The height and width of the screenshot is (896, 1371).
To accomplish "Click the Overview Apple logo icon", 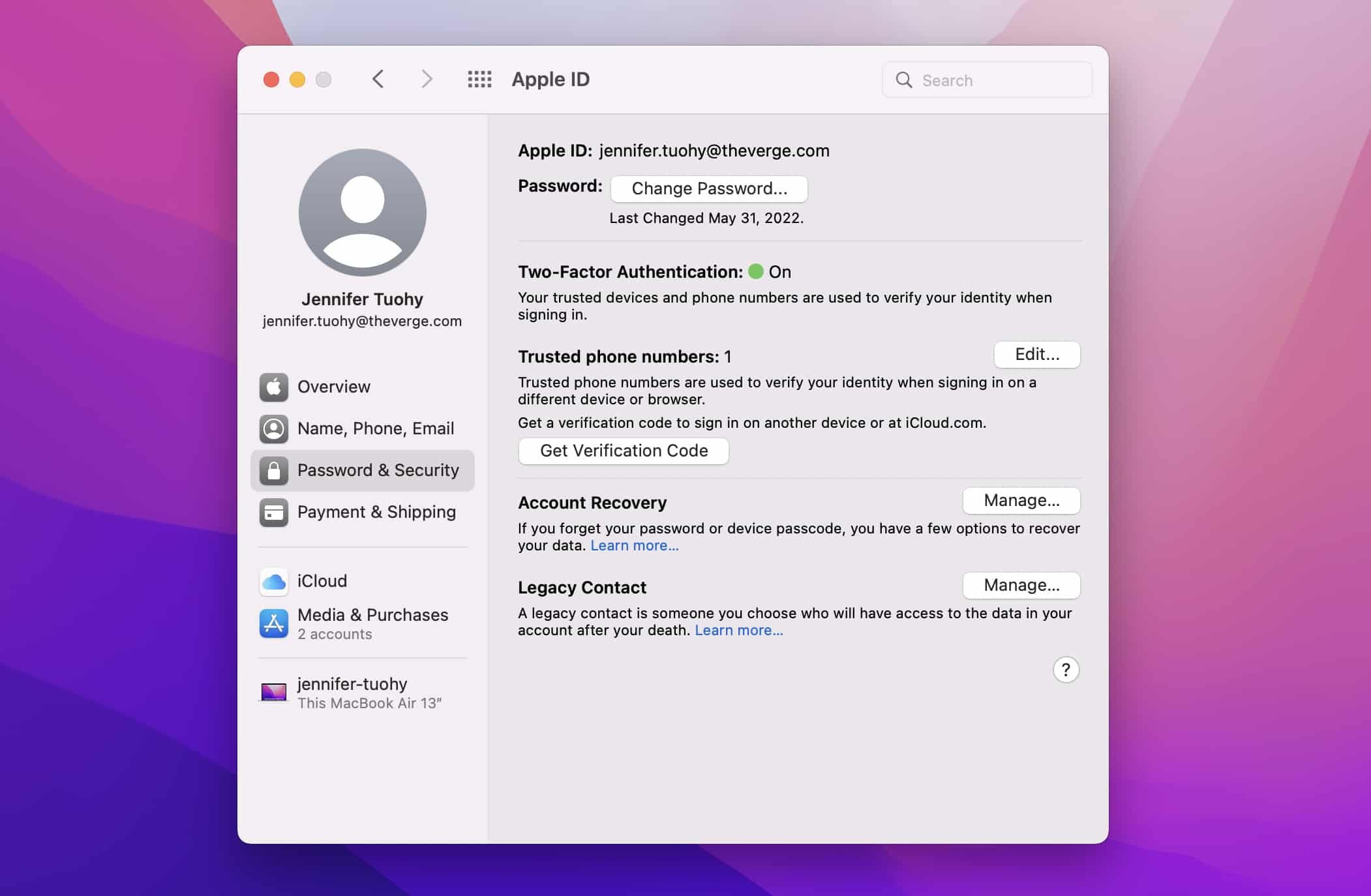I will pyautogui.click(x=273, y=387).
